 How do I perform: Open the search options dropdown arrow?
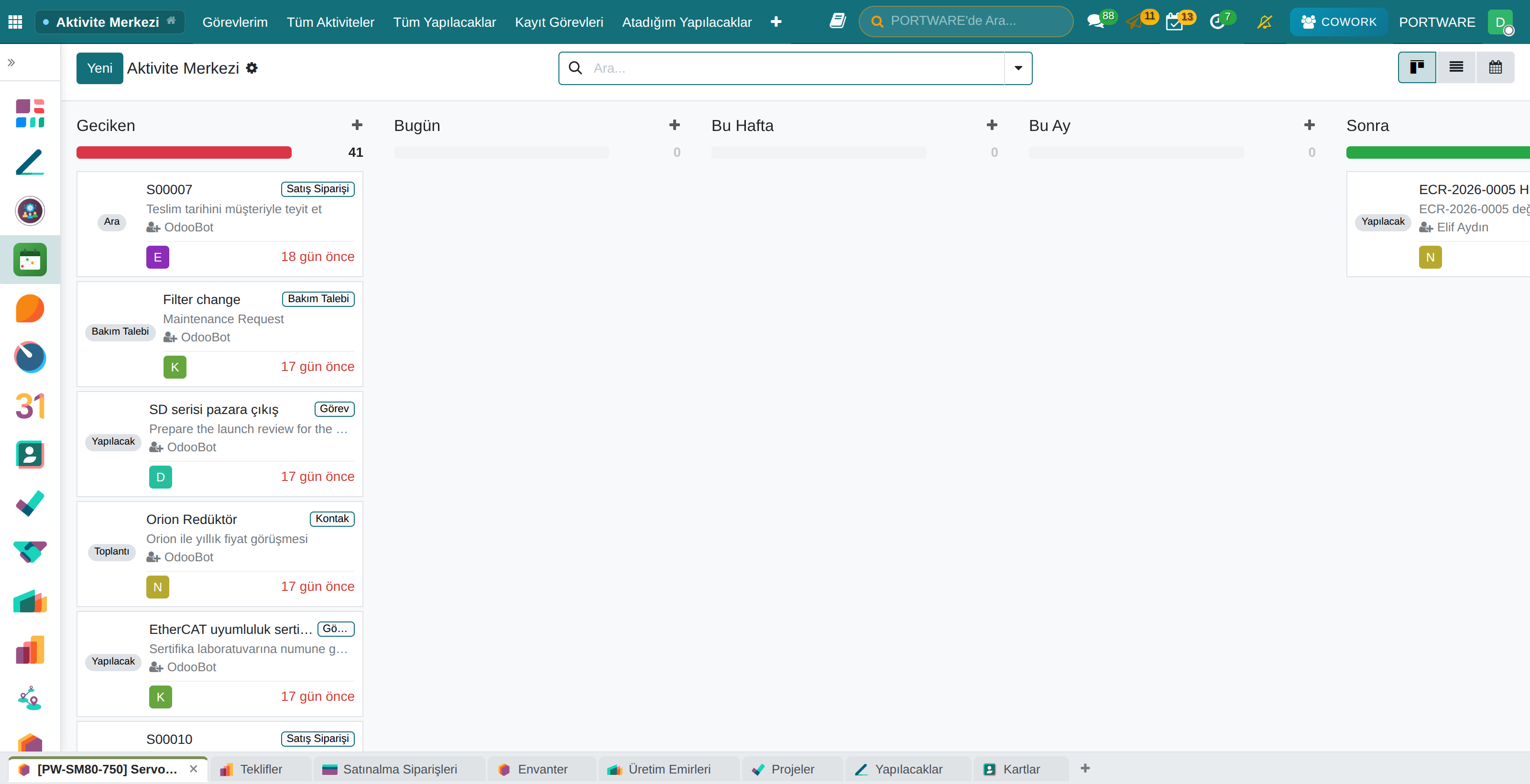(1018, 68)
